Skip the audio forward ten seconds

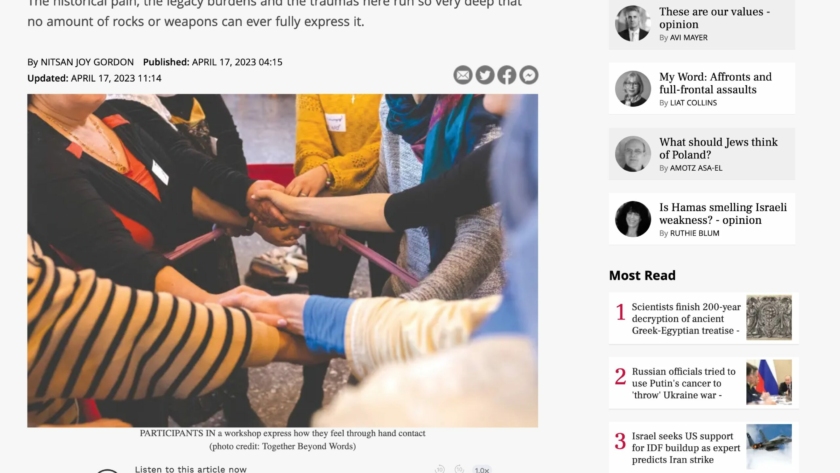[459, 469]
